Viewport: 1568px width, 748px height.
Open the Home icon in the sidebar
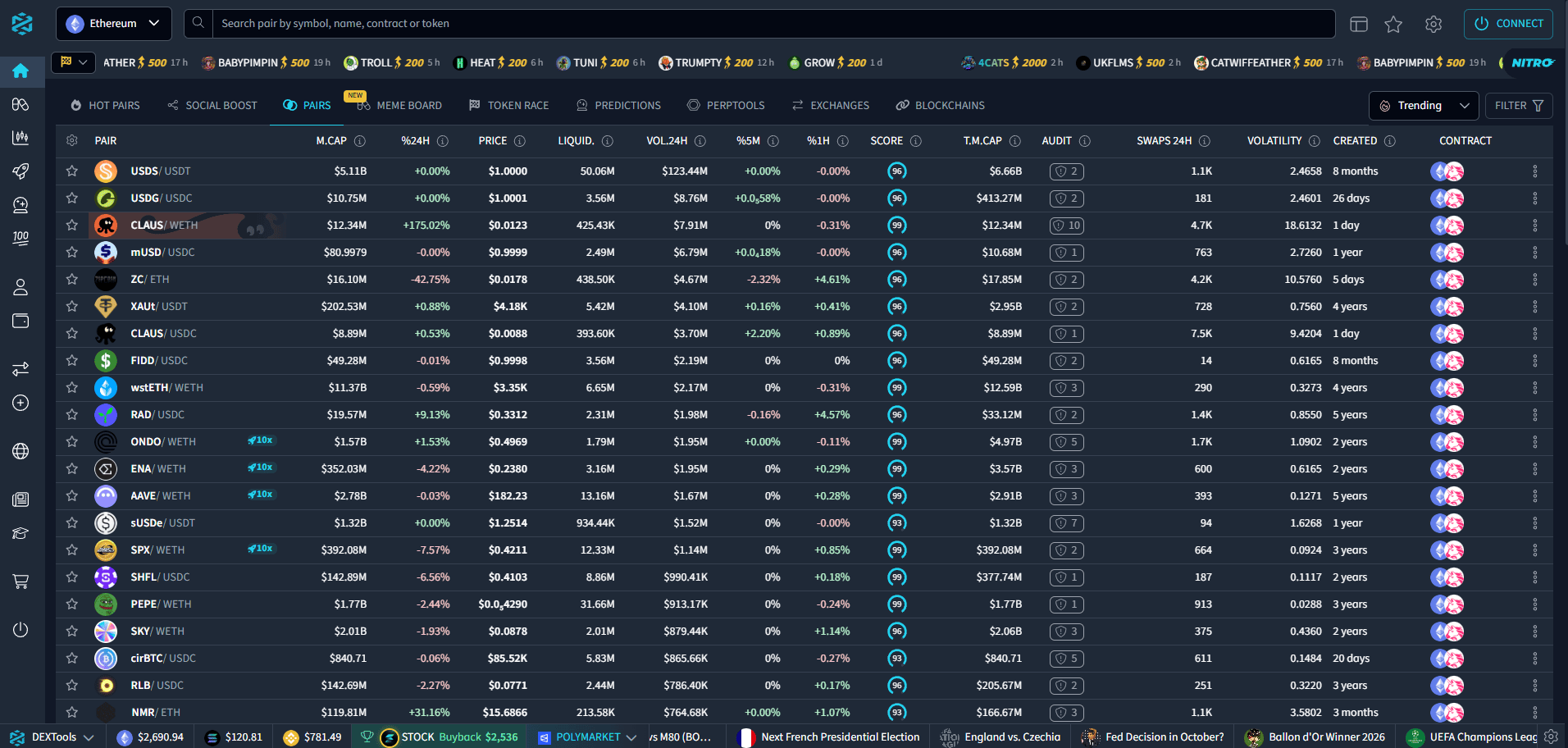click(x=21, y=71)
